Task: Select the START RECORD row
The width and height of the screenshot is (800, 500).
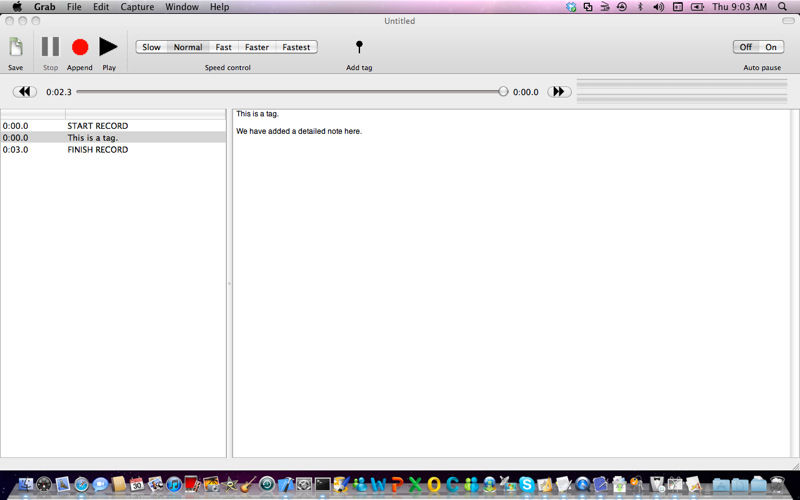Action: coord(97,126)
